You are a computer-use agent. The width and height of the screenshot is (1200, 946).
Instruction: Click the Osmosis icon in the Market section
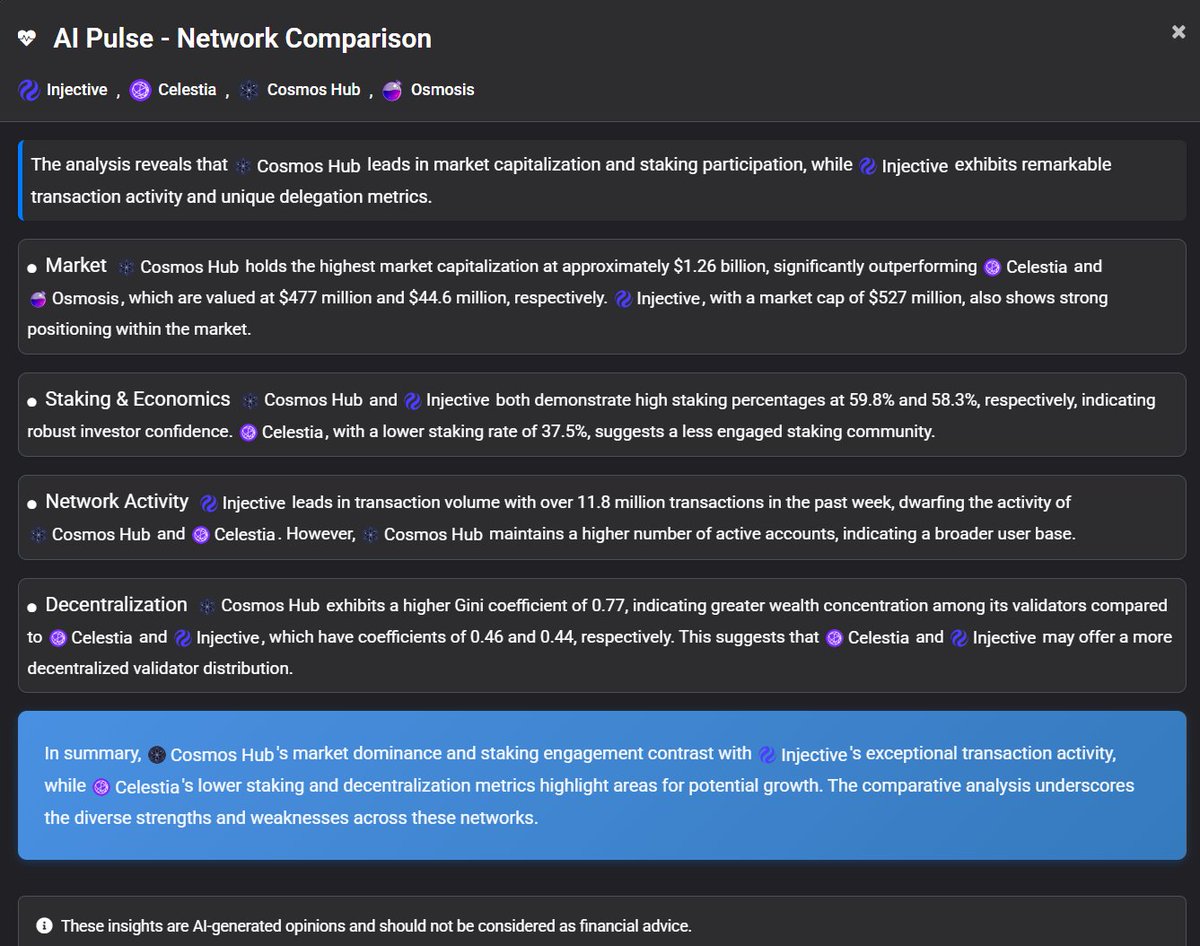37,299
